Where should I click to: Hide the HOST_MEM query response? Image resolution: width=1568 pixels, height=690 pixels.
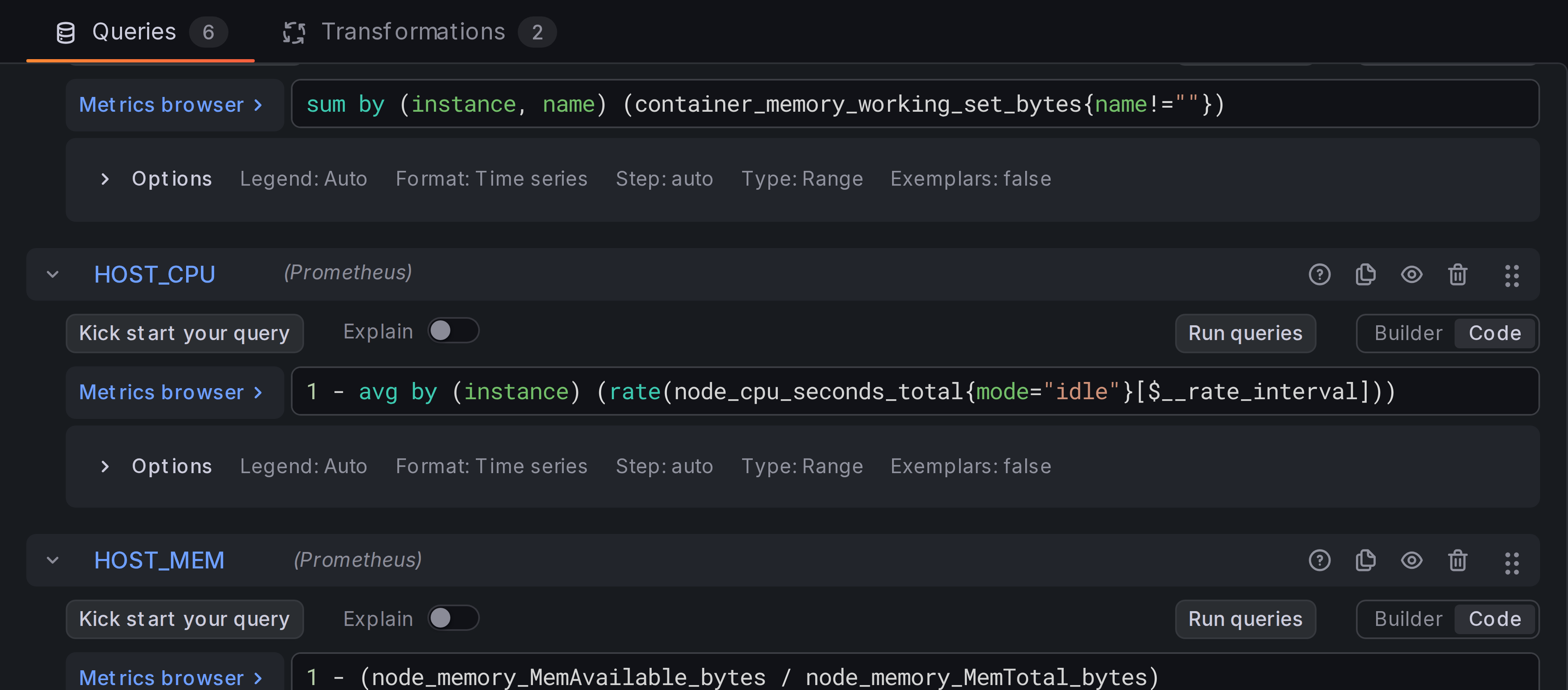1411,560
